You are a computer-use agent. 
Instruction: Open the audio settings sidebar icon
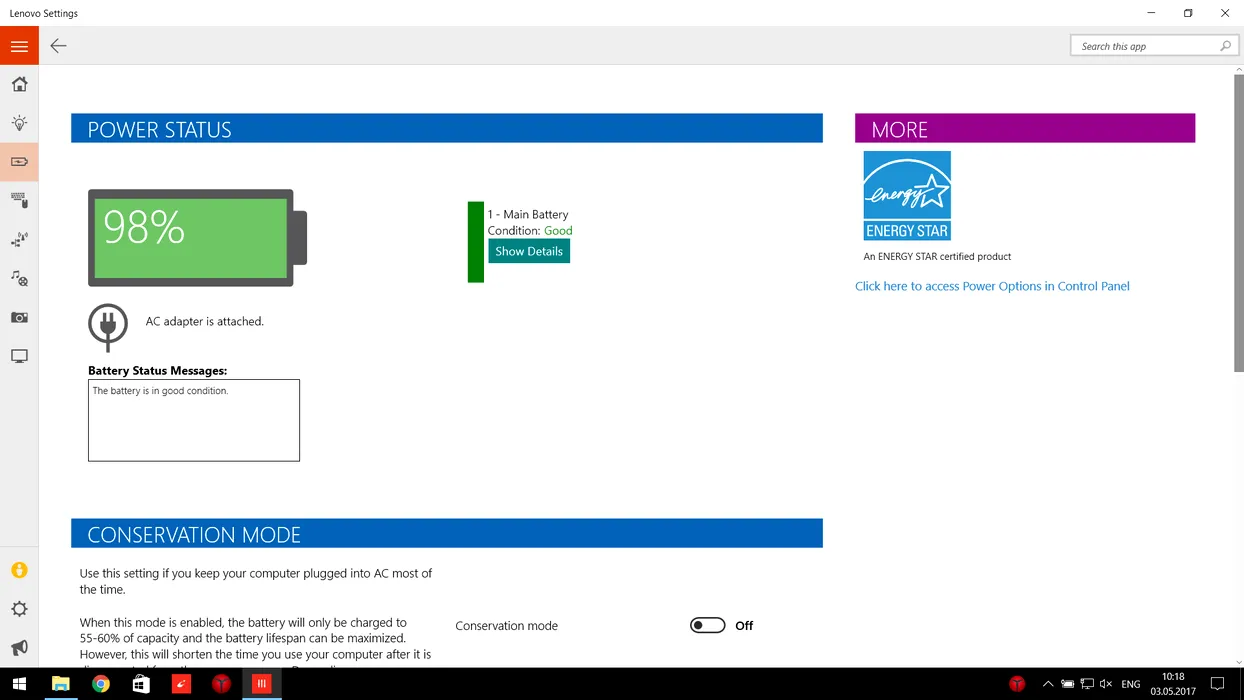point(19,278)
